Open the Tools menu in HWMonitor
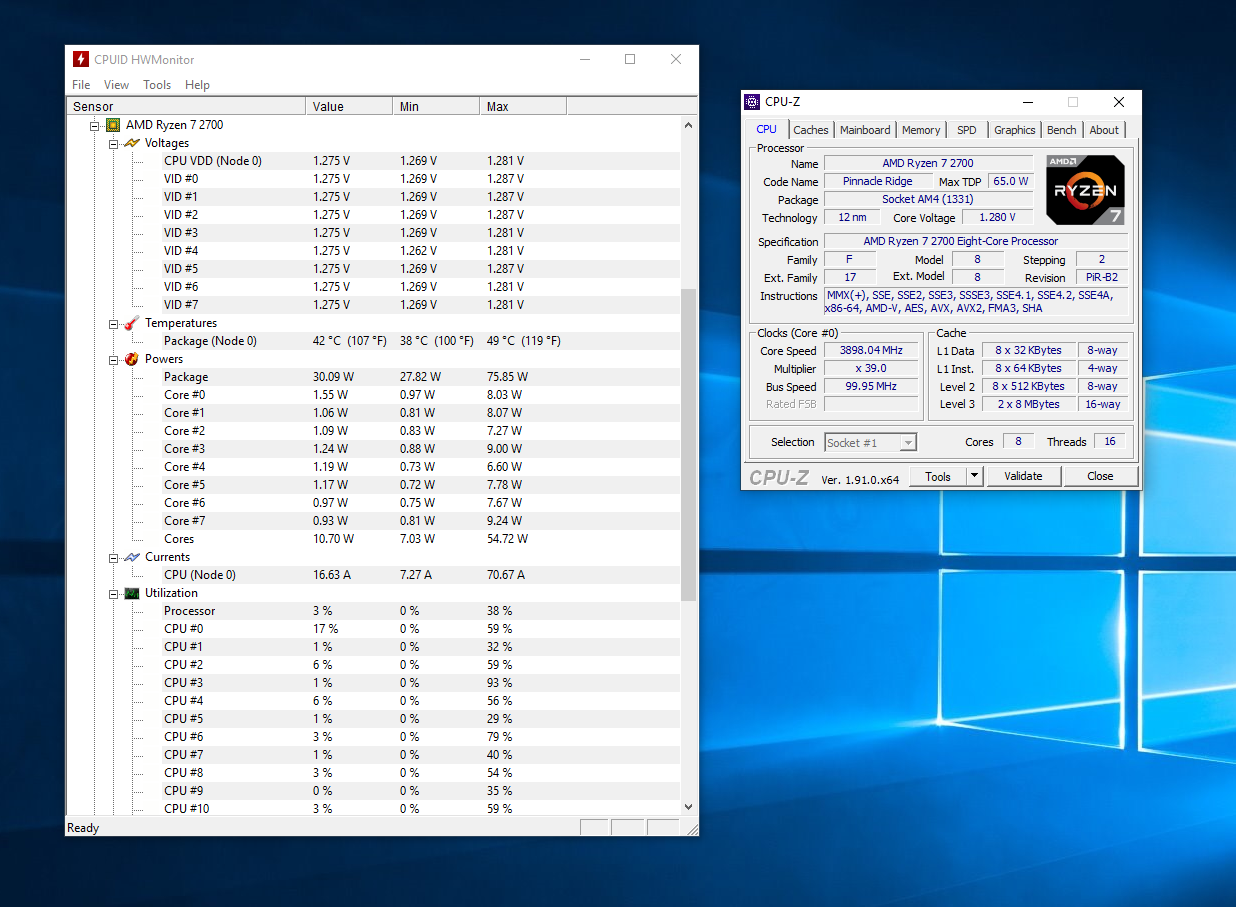 pyautogui.click(x=157, y=85)
